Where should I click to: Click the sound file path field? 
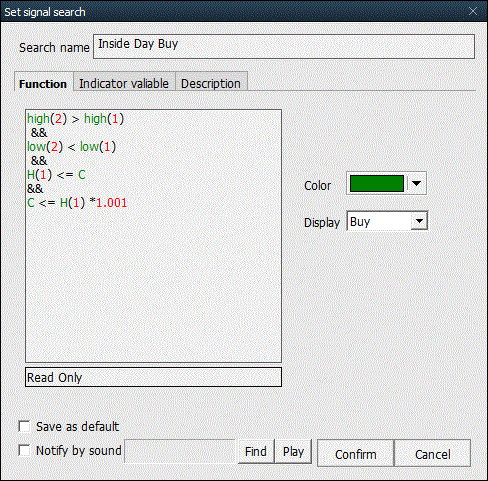pyautogui.click(x=180, y=451)
